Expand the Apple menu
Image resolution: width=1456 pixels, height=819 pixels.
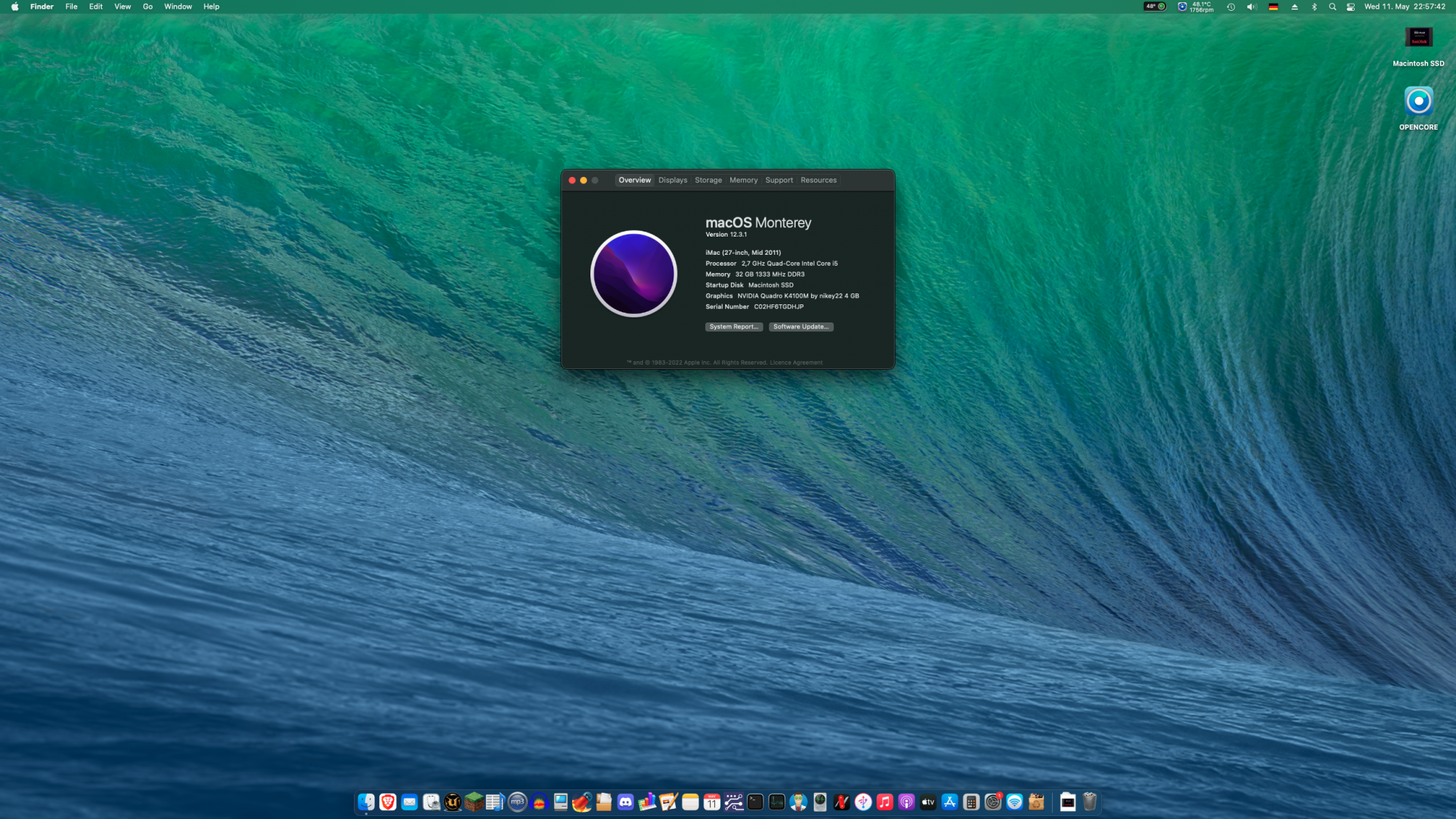click(15, 7)
